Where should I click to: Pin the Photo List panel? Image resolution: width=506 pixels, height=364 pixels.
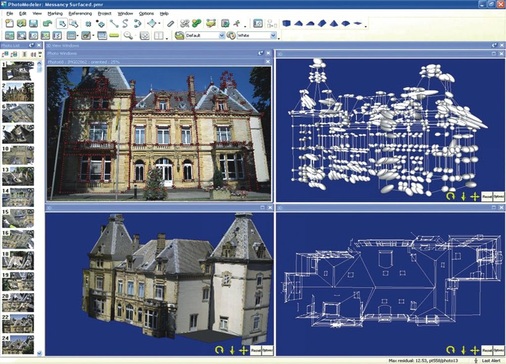32,45
